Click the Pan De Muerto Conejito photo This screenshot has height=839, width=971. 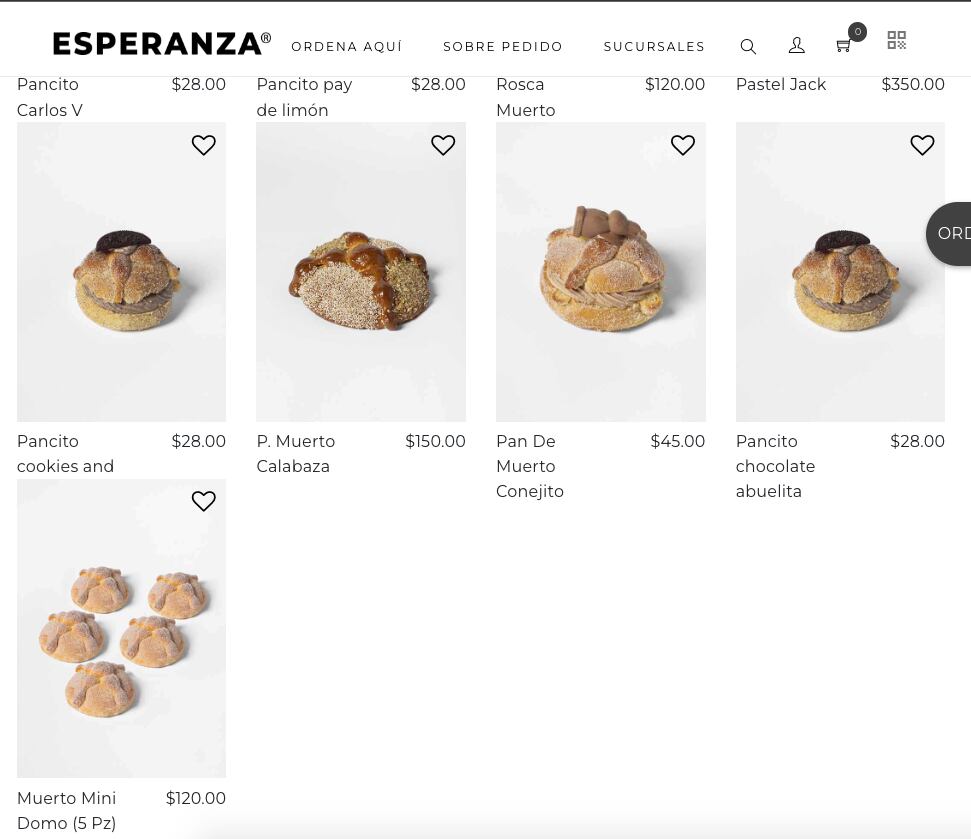[x=600, y=272]
